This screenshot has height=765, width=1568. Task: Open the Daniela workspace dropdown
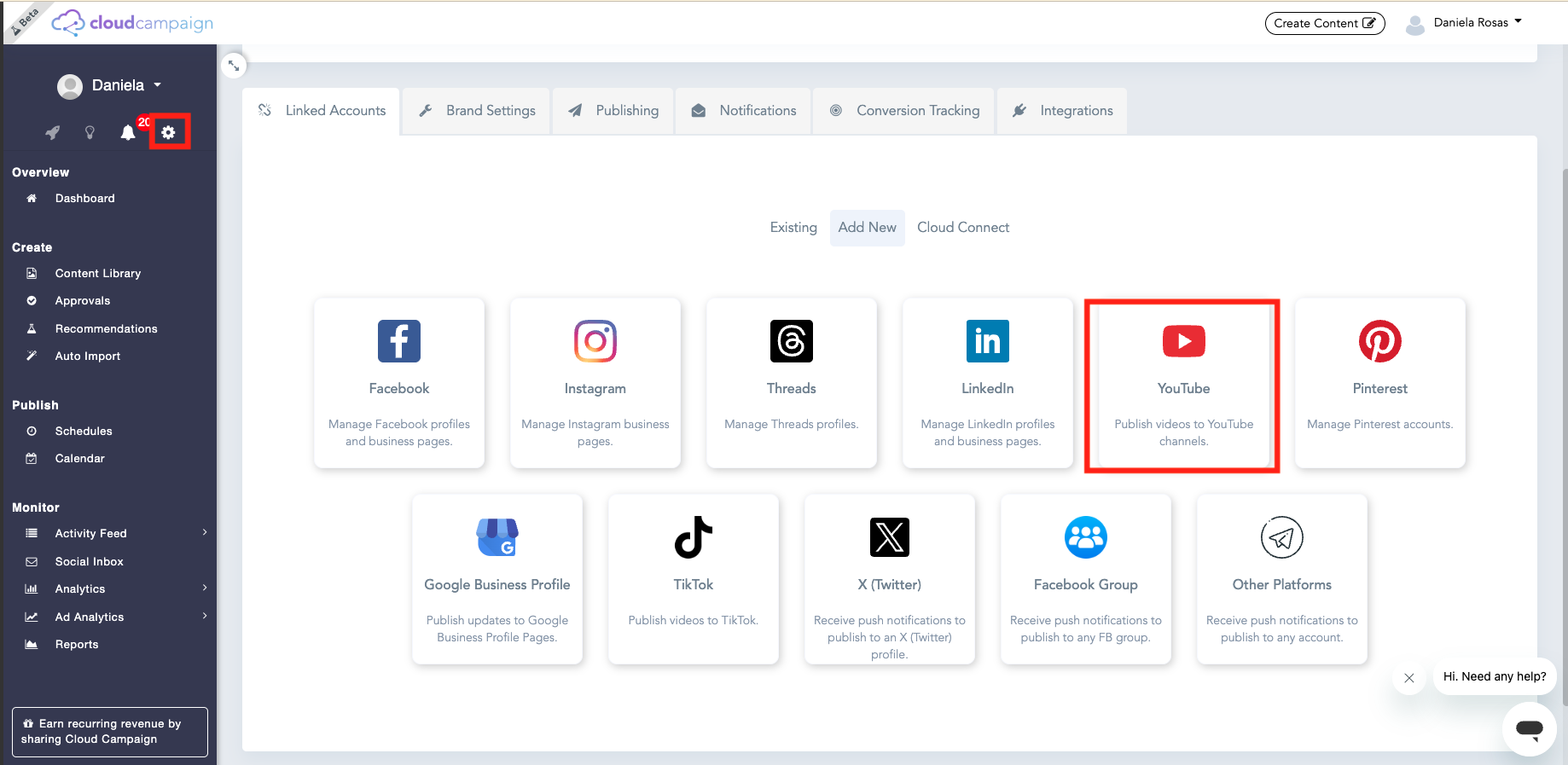(x=109, y=85)
